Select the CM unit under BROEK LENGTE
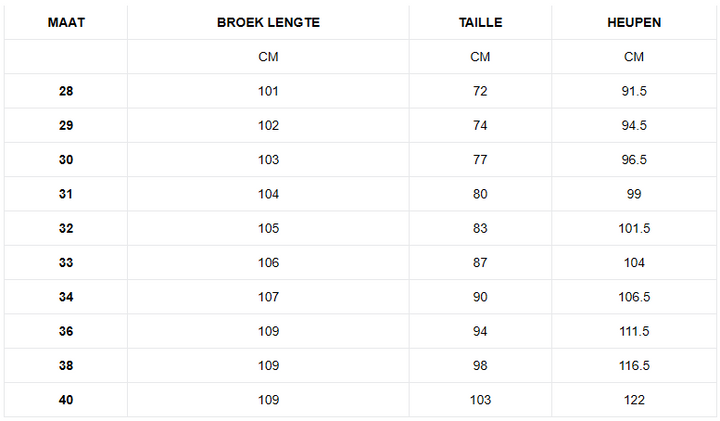 [268, 57]
